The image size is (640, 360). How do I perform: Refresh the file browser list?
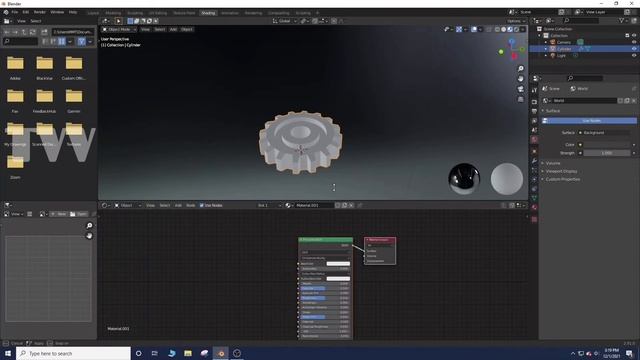(33, 31)
